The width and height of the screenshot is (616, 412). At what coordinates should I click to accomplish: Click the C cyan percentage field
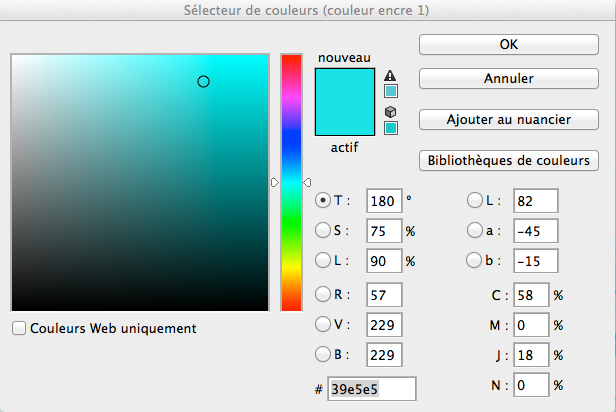coord(530,296)
